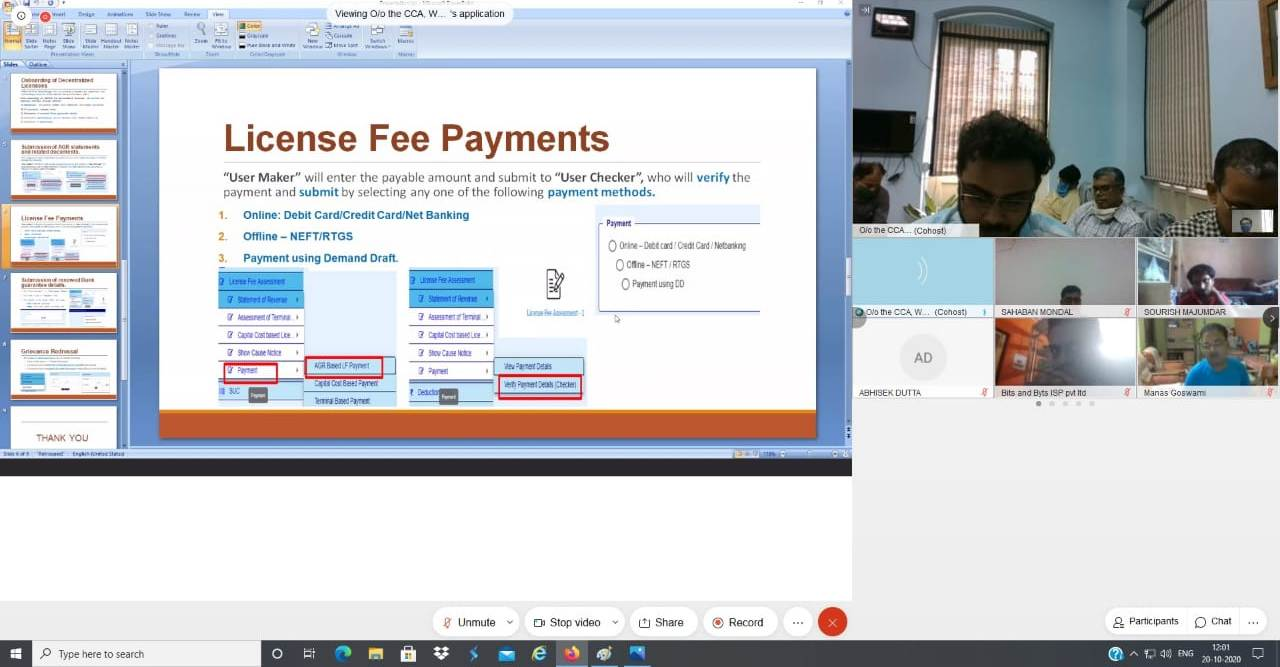Open Design ribbon tab
1280x667 pixels.
(86, 14)
